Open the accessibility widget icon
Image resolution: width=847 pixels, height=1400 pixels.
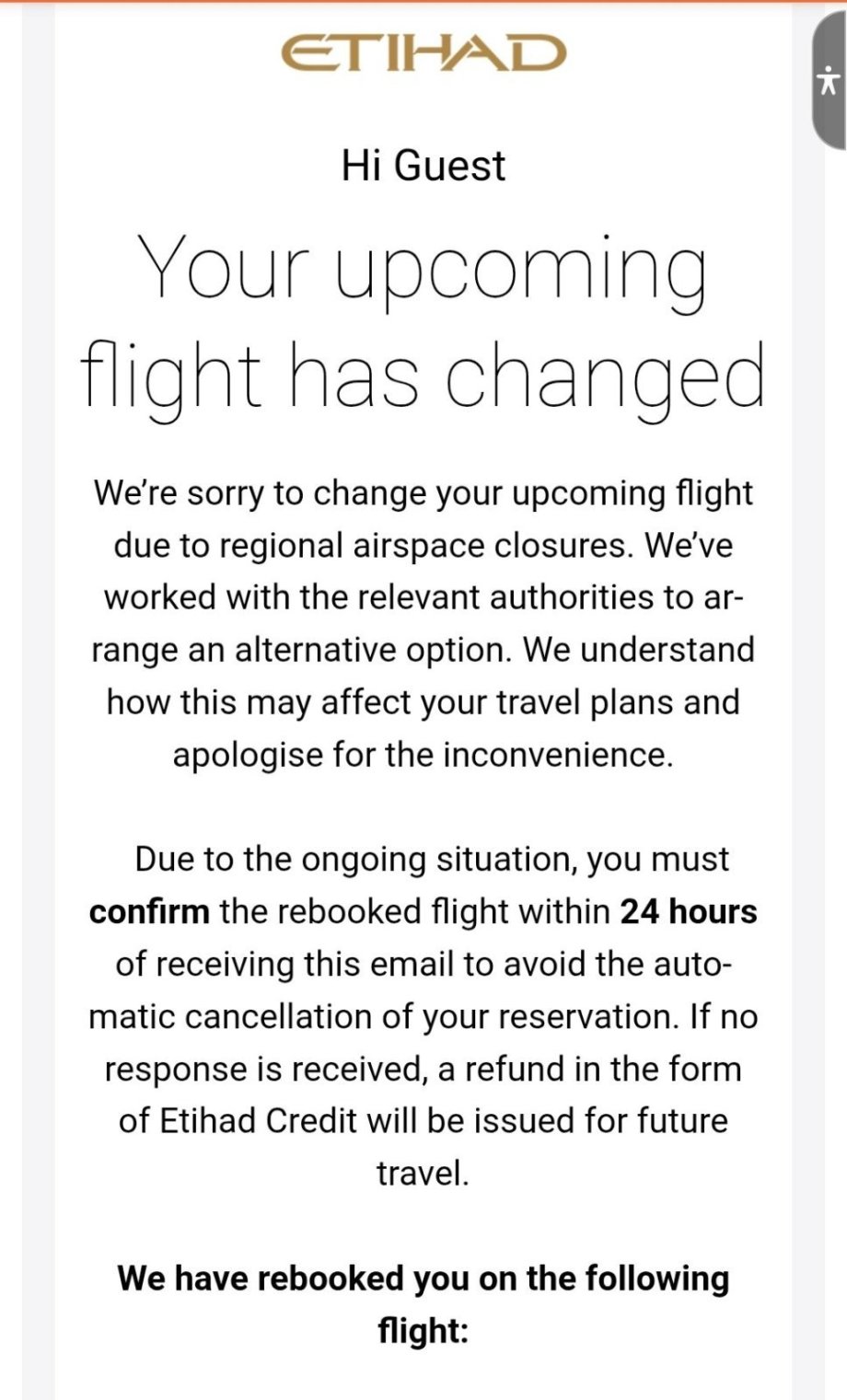829,82
